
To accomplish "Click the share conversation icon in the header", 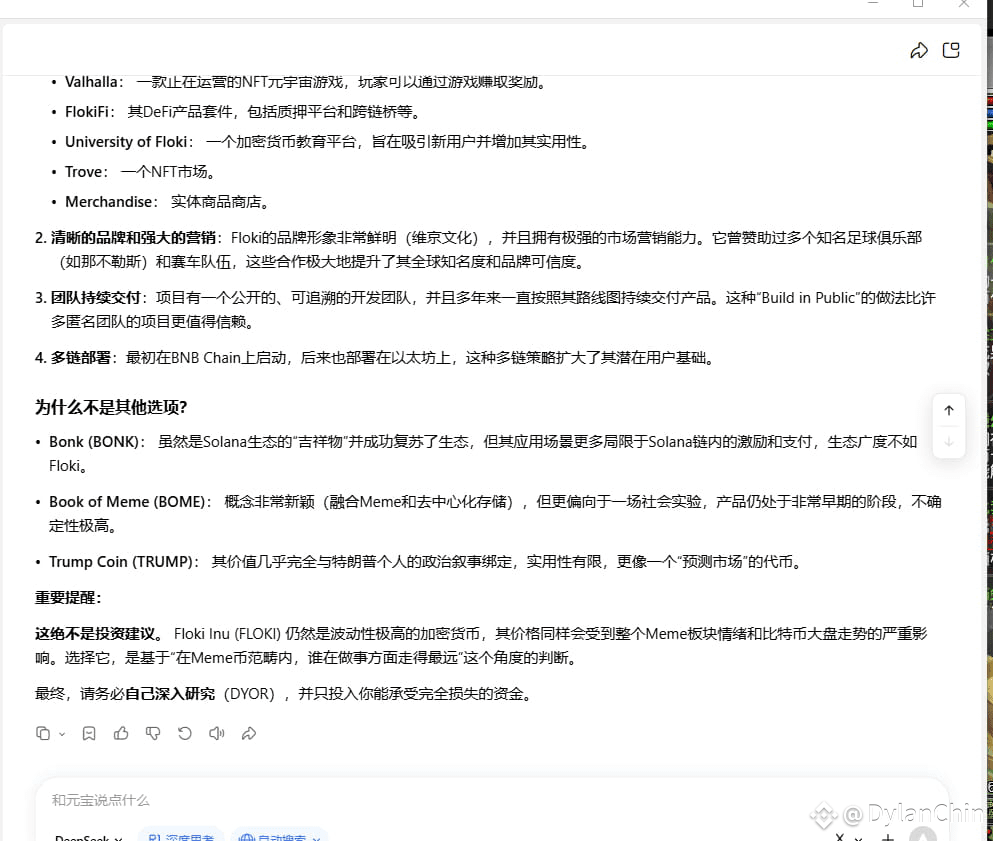I will click(x=919, y=51).
